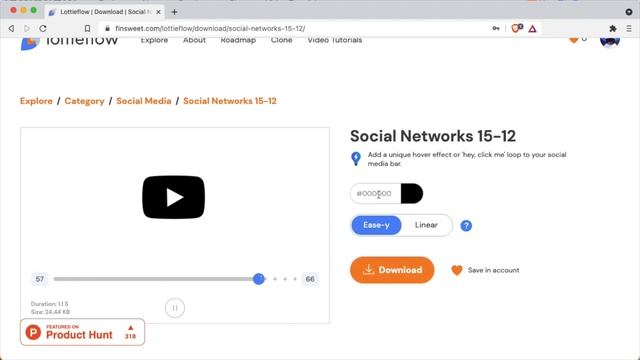Select the Lottieflow Download tab

click(104, 12)
